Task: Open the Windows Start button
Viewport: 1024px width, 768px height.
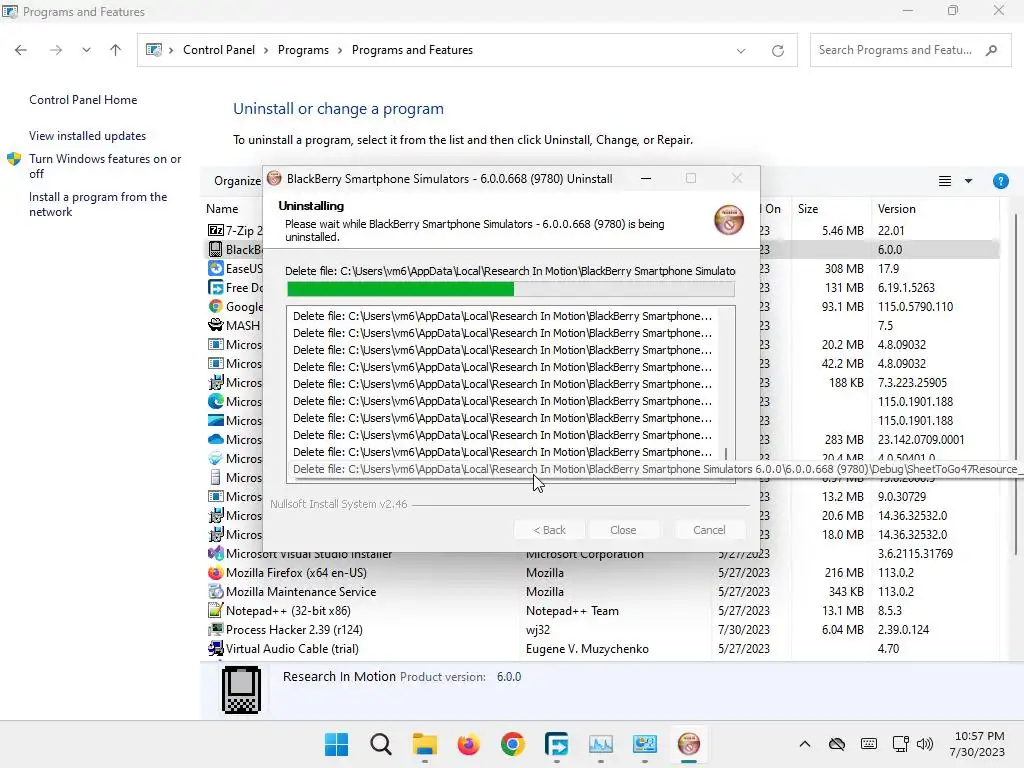Action: pos(336,744)
